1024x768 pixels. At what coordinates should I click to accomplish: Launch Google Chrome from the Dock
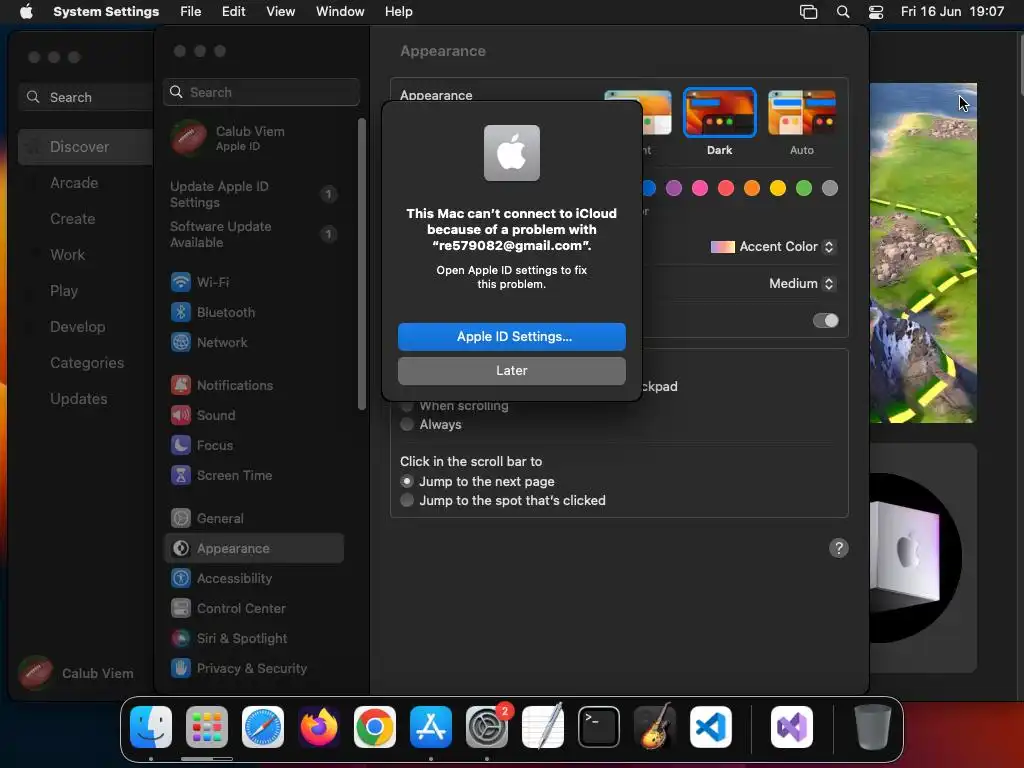(375, 727)
